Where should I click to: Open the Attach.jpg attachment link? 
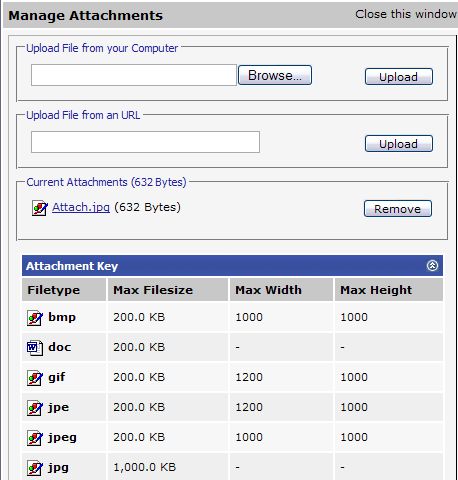click(81, 207)
